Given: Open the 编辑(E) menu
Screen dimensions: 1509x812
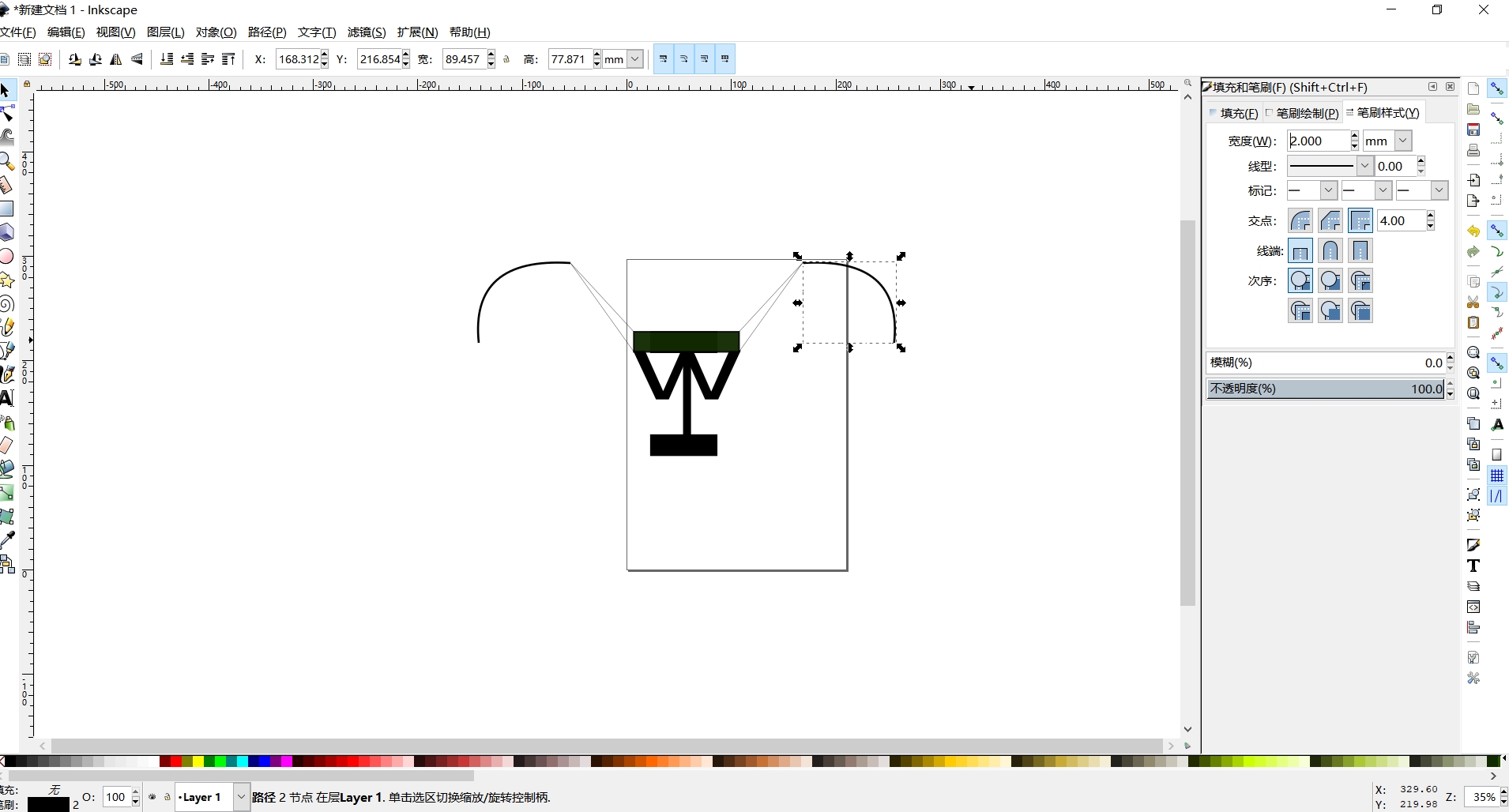Looking at the screenshot, I should [66, 32].
